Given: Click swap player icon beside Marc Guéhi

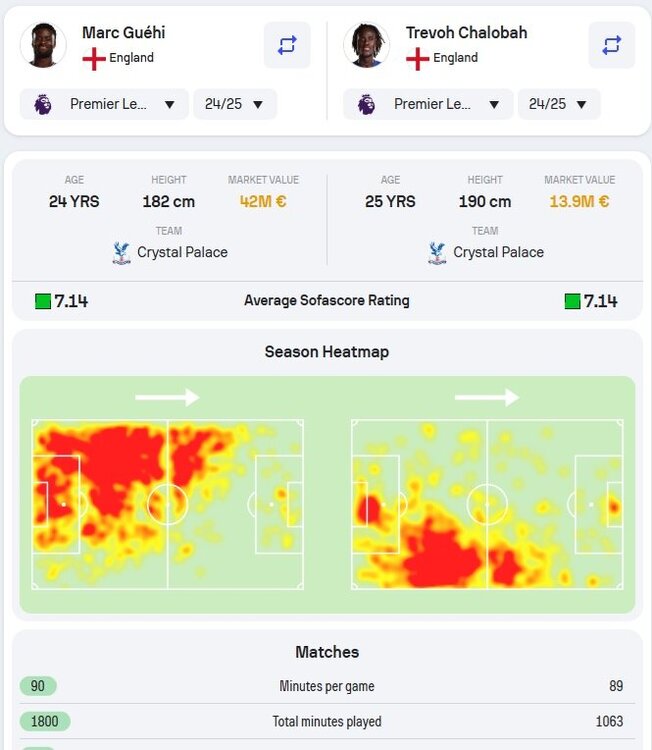Looking at the screenshot, I should (287, 45).
